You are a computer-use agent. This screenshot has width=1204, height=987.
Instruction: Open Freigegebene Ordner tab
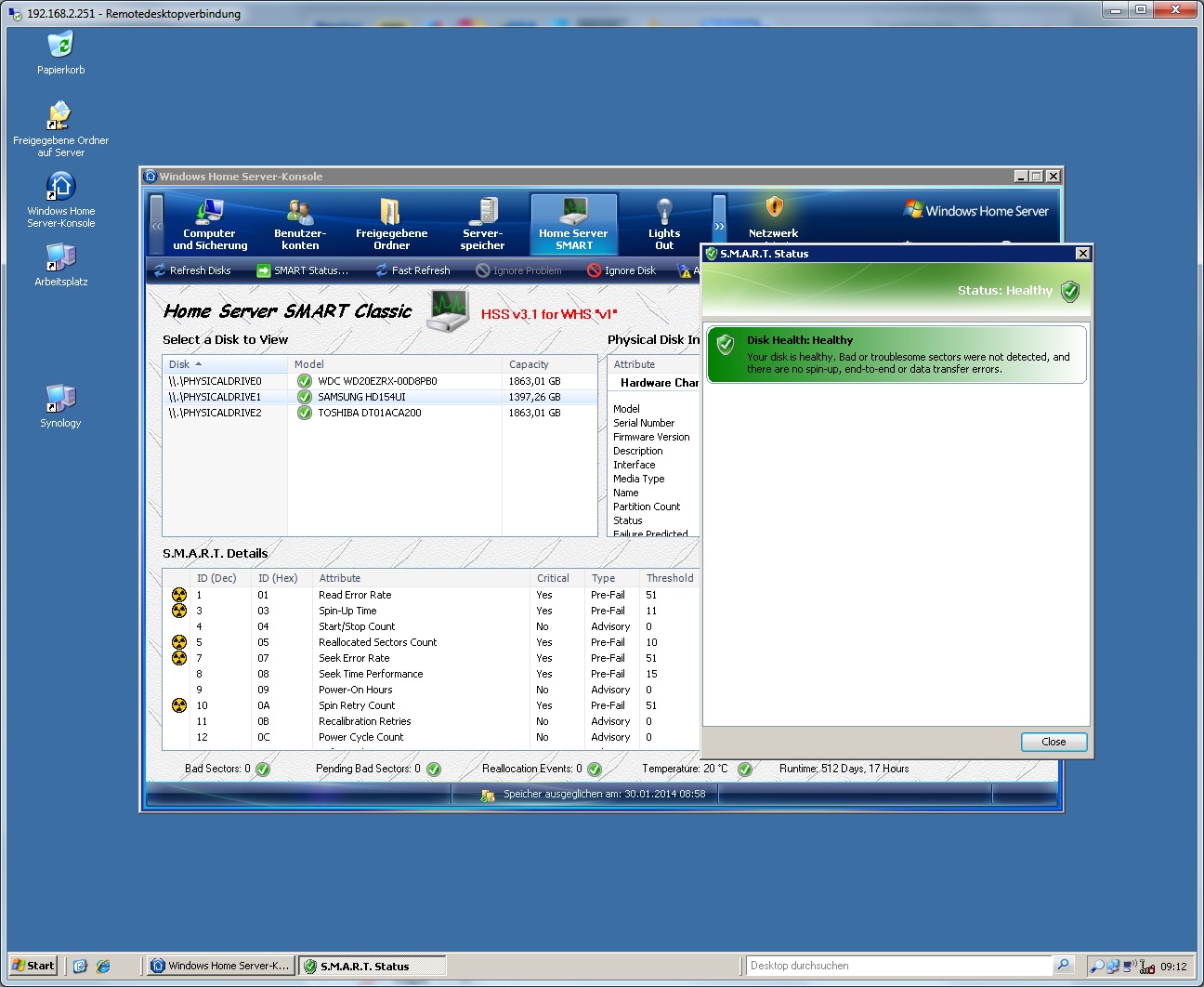pos(391,224)
